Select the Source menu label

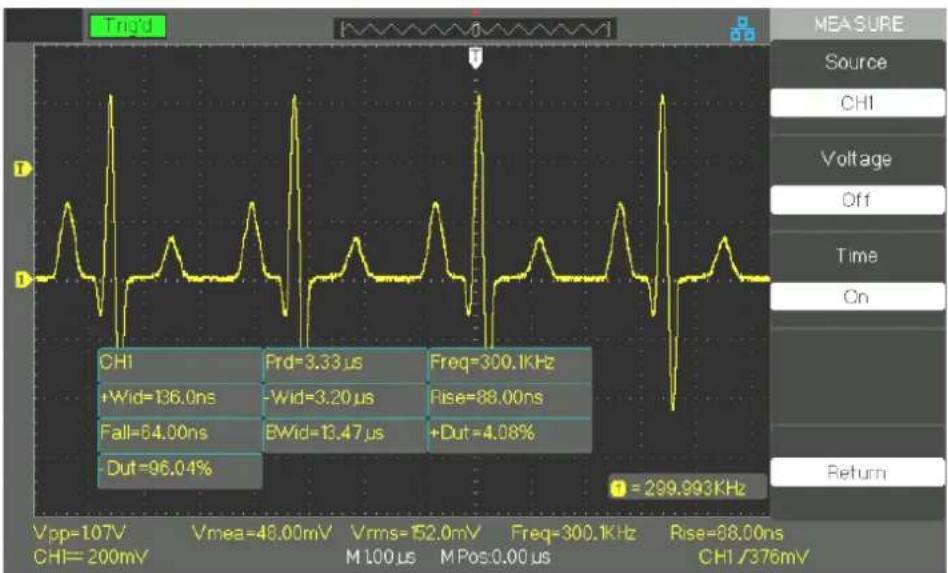click(x=856, y=62)
